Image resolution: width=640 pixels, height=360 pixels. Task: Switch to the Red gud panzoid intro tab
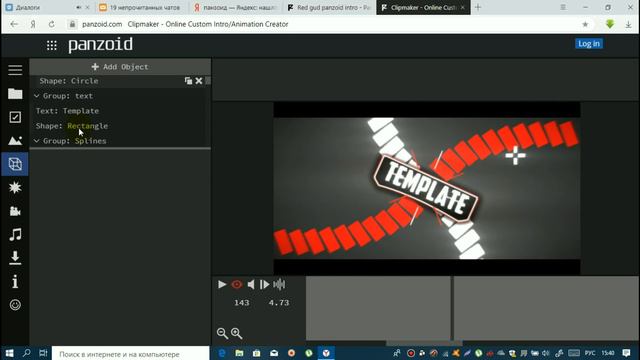329,7
